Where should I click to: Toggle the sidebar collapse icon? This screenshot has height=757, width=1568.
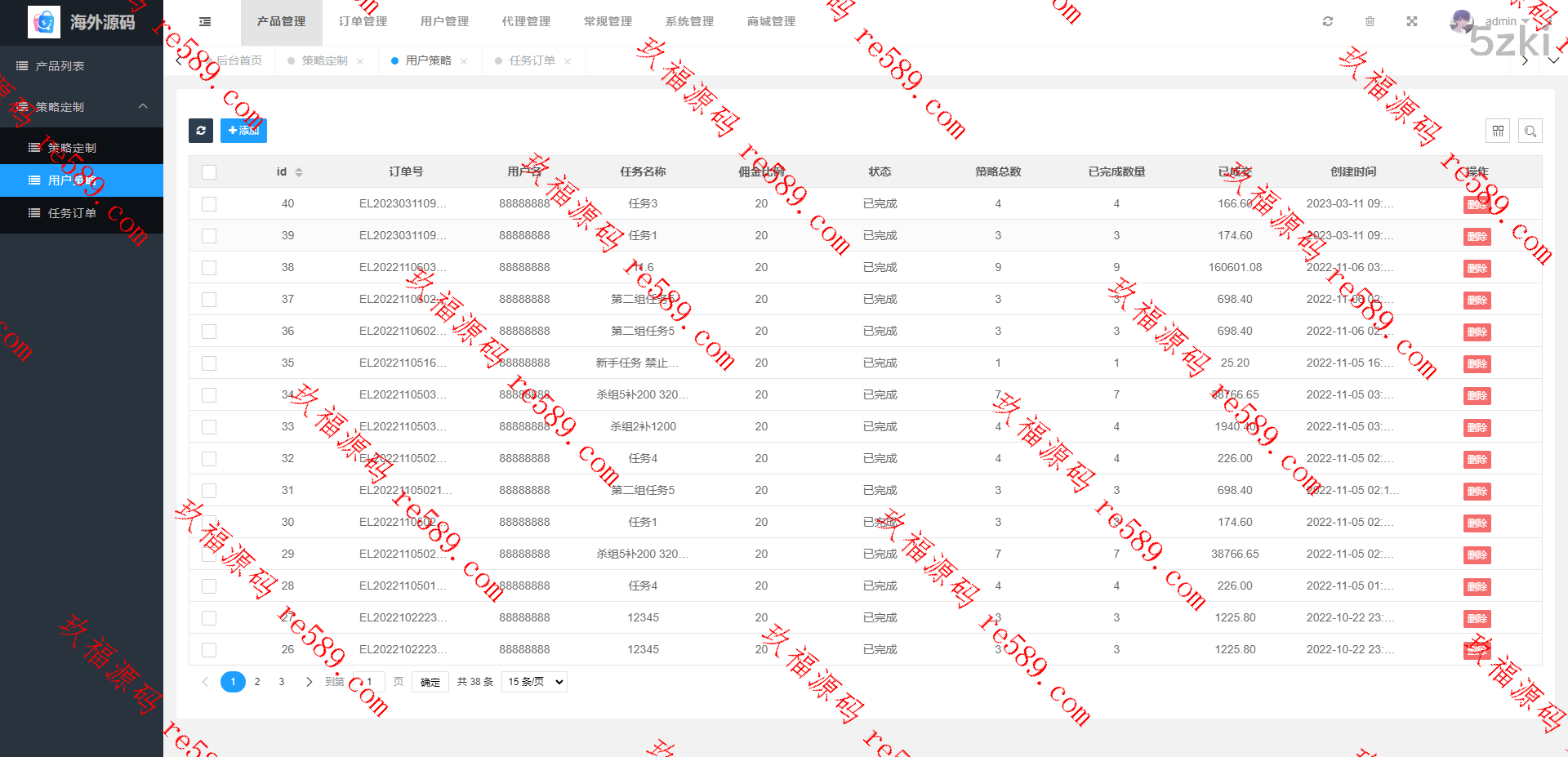205,22
